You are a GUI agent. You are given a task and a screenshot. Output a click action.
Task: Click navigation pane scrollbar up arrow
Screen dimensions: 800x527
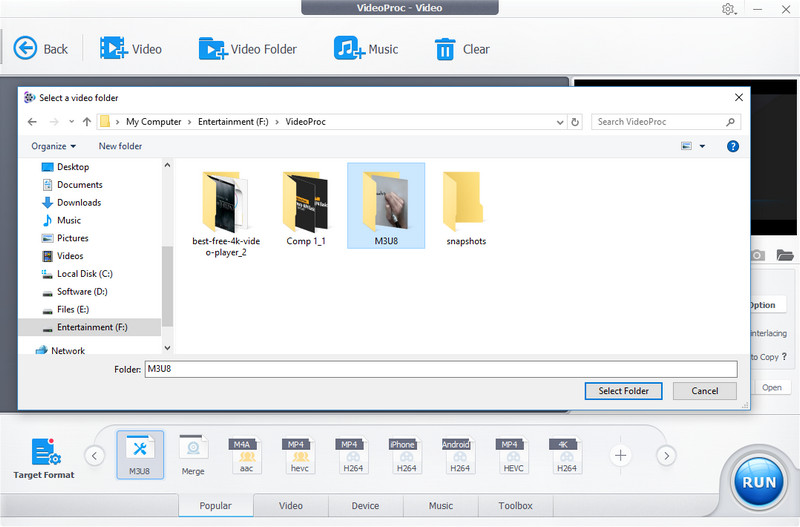coord(167,165)
